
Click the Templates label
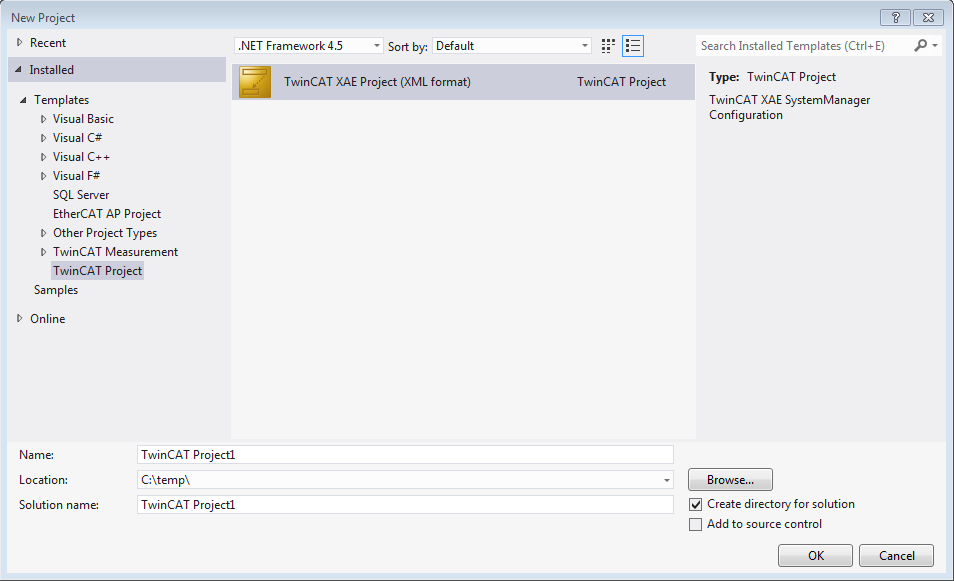(61, 99)
